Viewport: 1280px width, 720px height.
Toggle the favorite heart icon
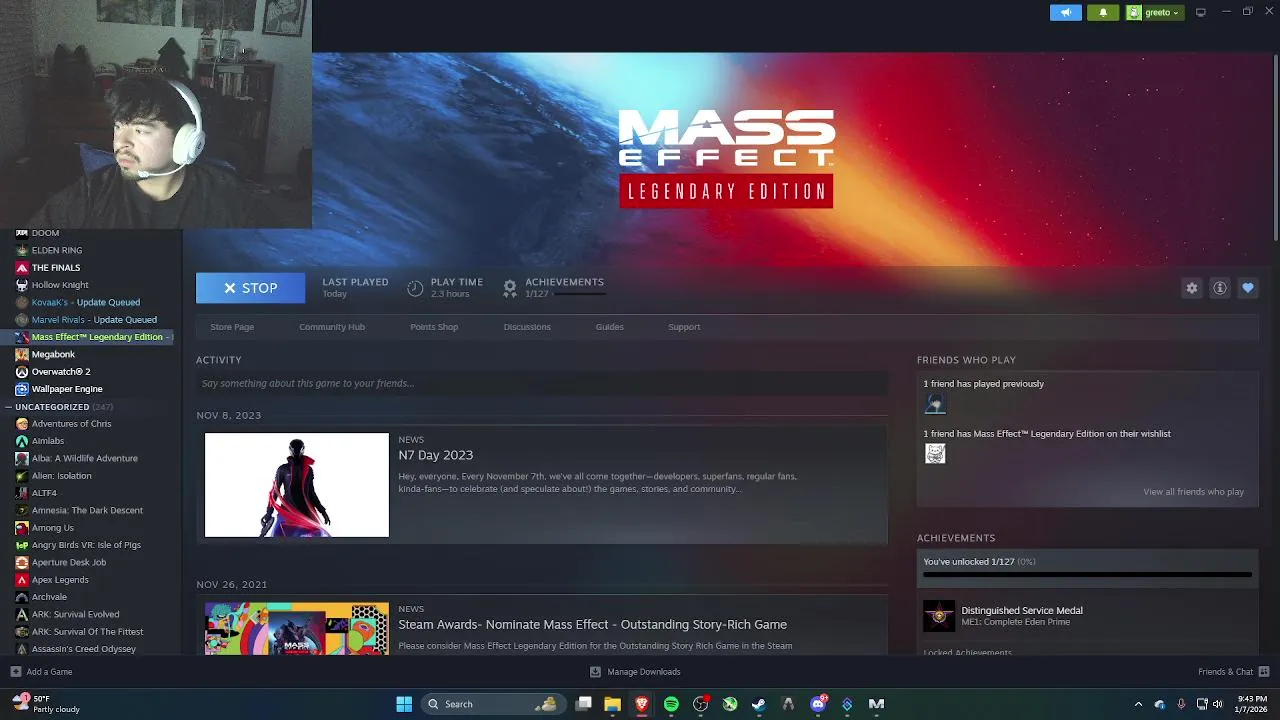[x=1248, y=288]
